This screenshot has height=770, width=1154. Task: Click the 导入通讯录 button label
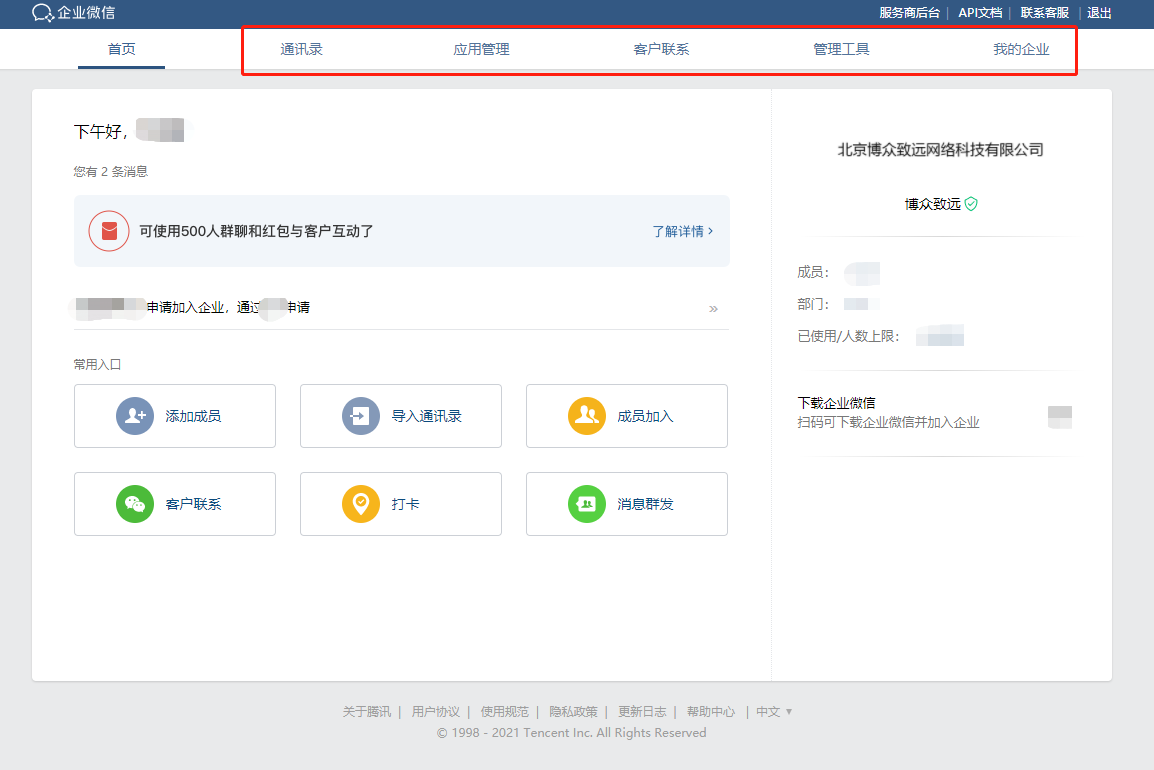click(426, 416)
